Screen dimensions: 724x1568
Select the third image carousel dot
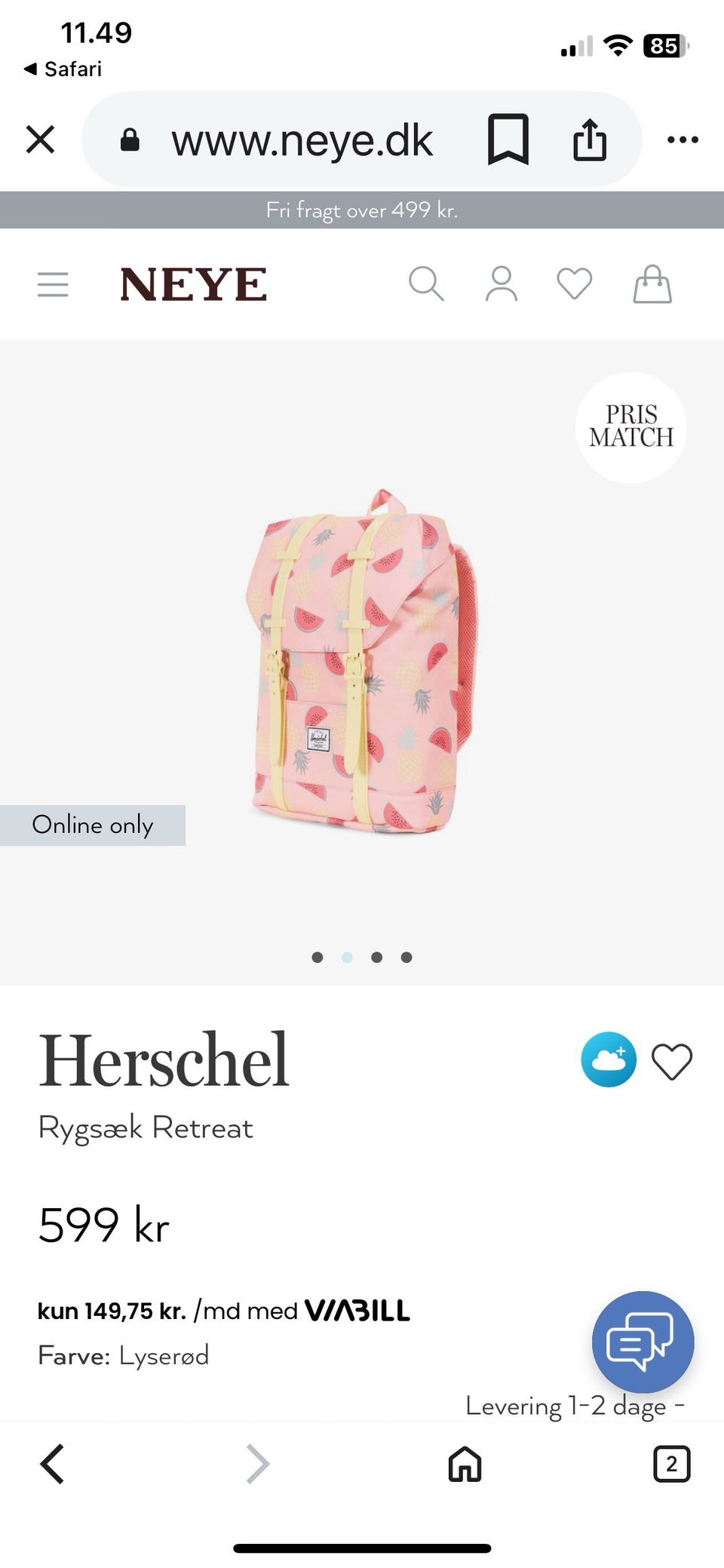377,957
